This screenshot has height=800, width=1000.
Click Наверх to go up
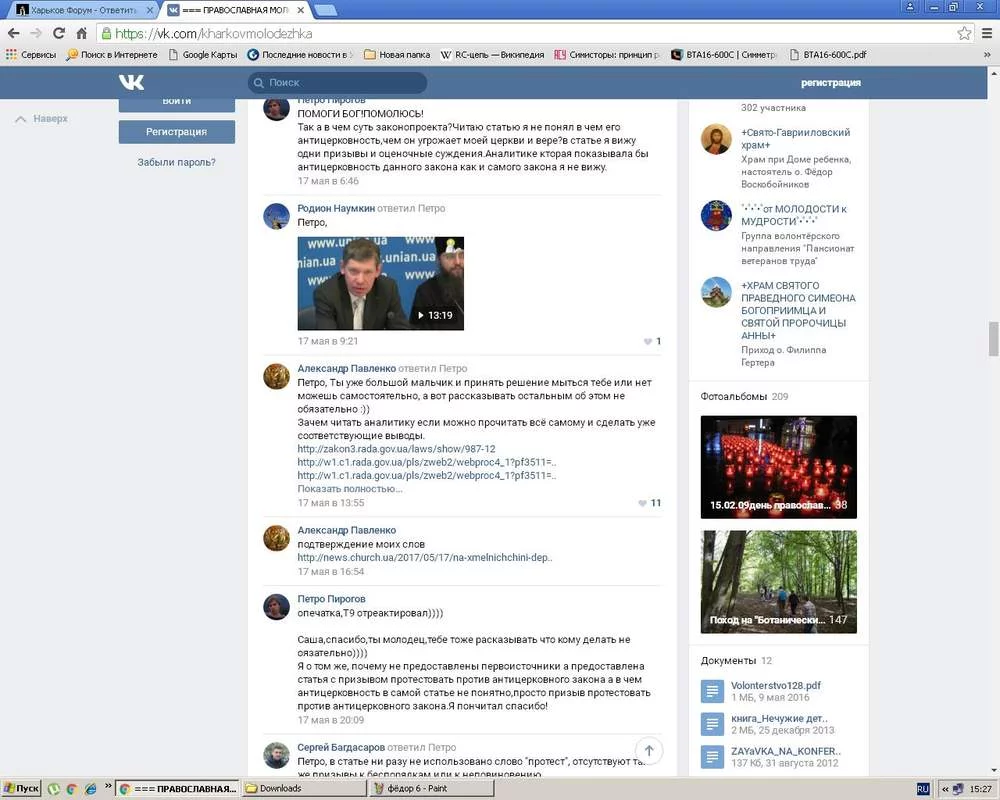pos(41,119)
